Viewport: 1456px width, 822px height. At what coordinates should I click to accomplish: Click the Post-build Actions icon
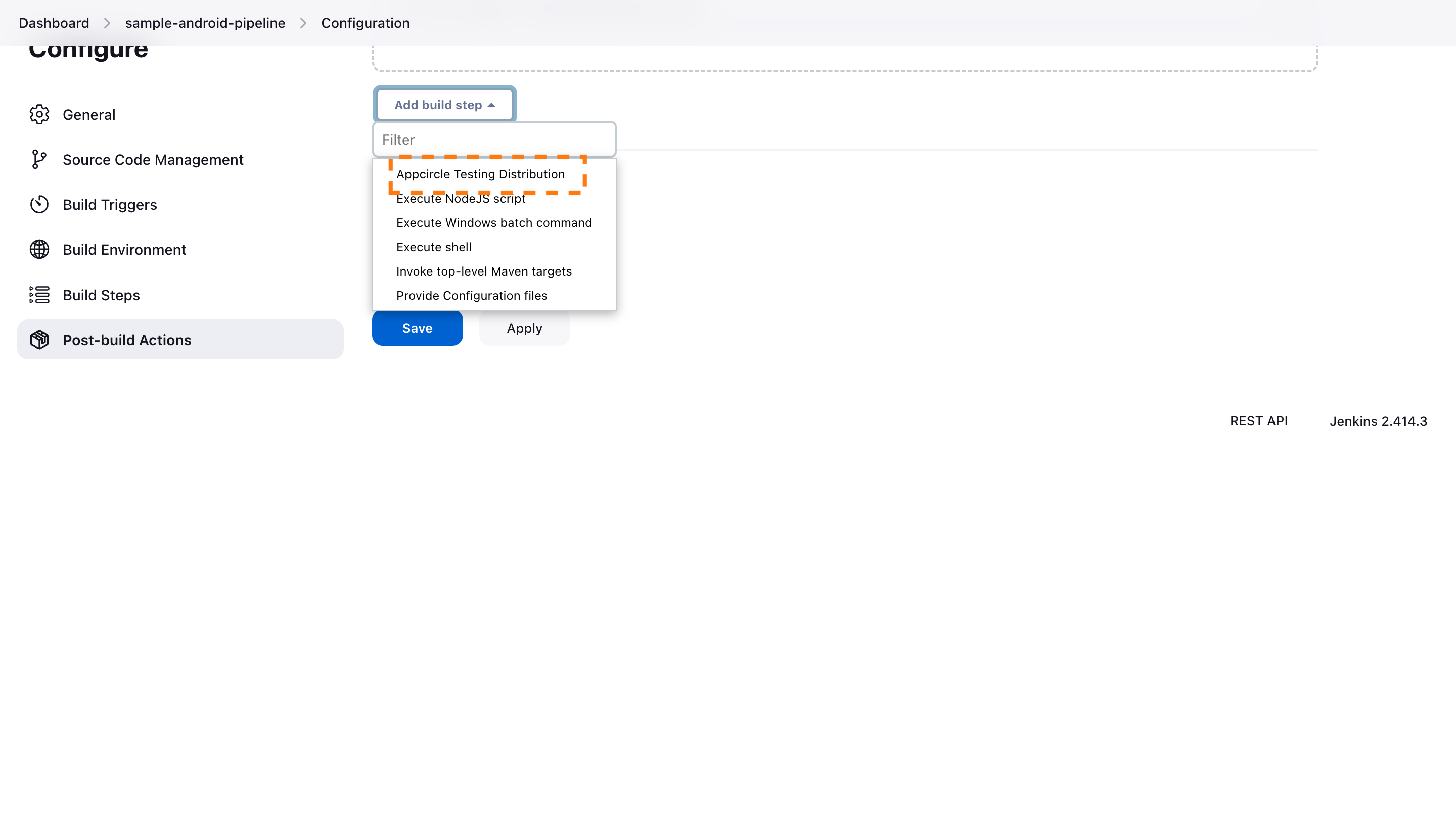coord(39,339)
